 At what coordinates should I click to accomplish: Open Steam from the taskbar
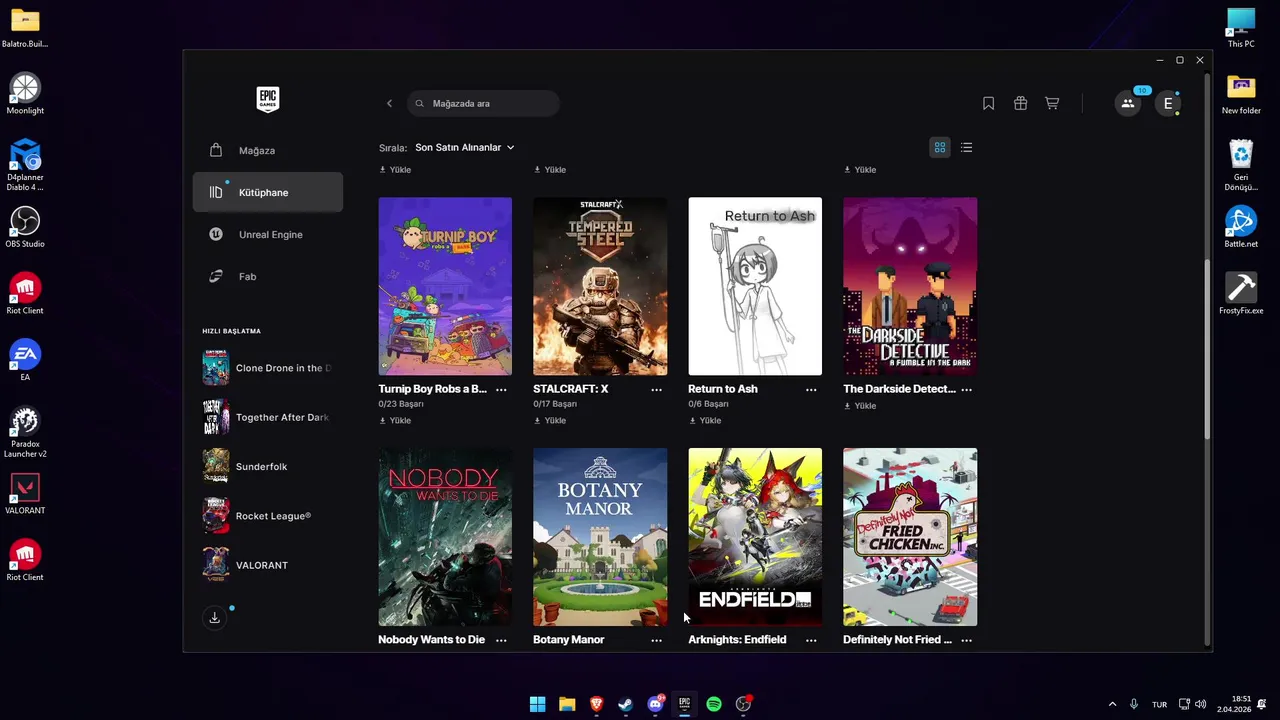click(x=626, y=704)
